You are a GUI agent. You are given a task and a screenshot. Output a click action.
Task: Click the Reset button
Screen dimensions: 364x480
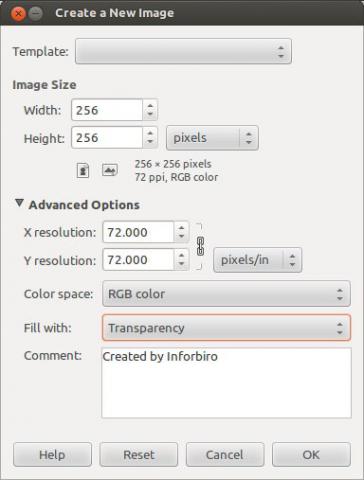pyautogui.click(x=139, y=455)
